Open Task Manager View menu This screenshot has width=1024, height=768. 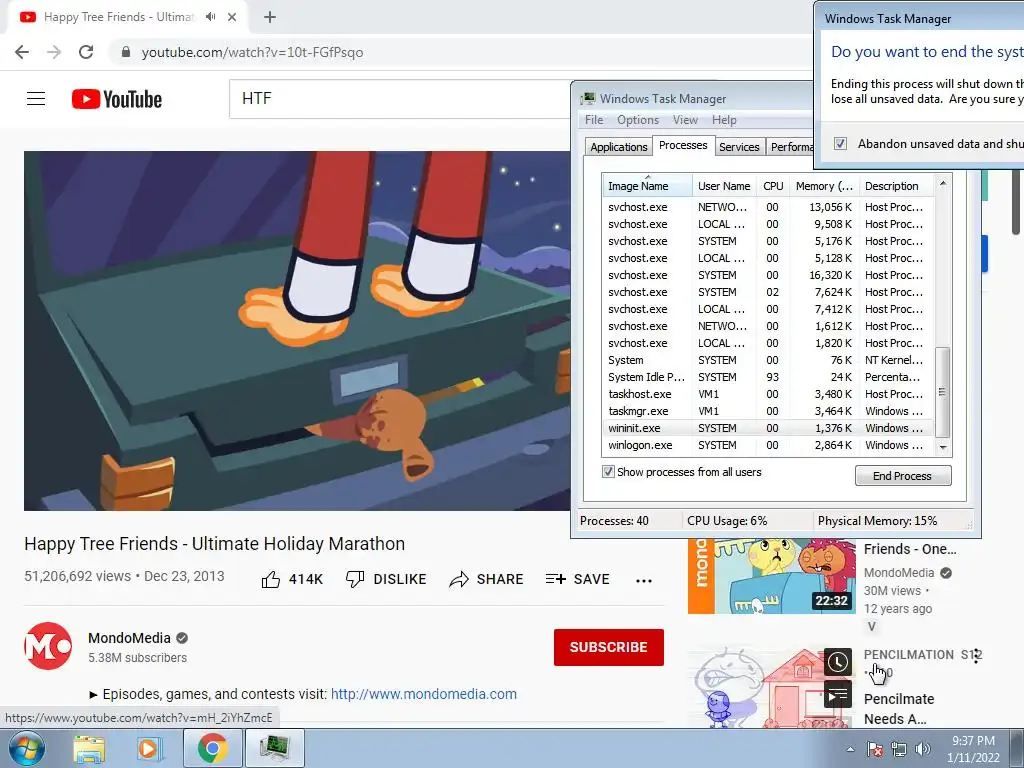coord(685,120)
